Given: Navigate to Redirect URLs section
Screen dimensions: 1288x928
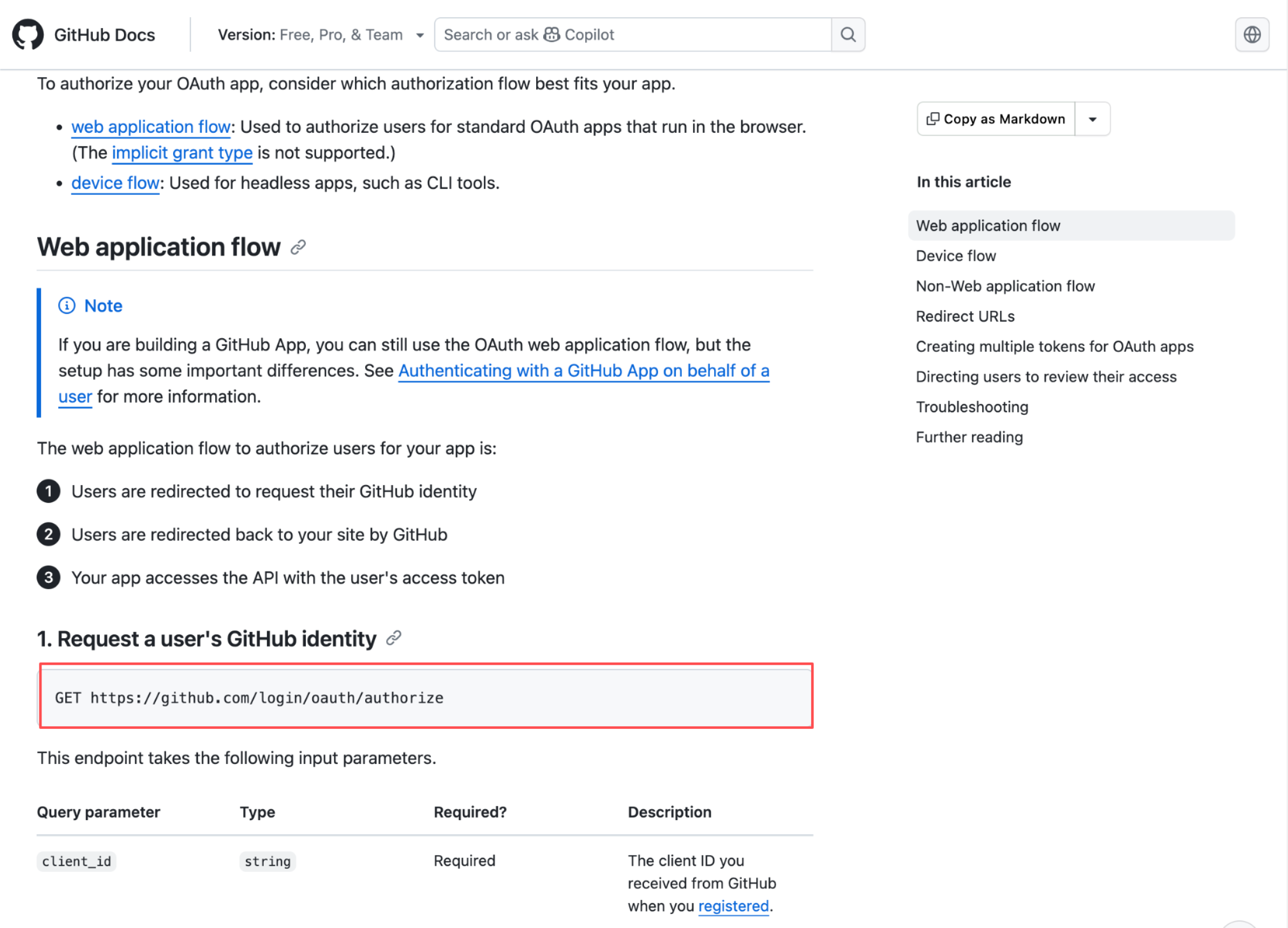Looking at the screenshot, I should (x=965, y=316).
